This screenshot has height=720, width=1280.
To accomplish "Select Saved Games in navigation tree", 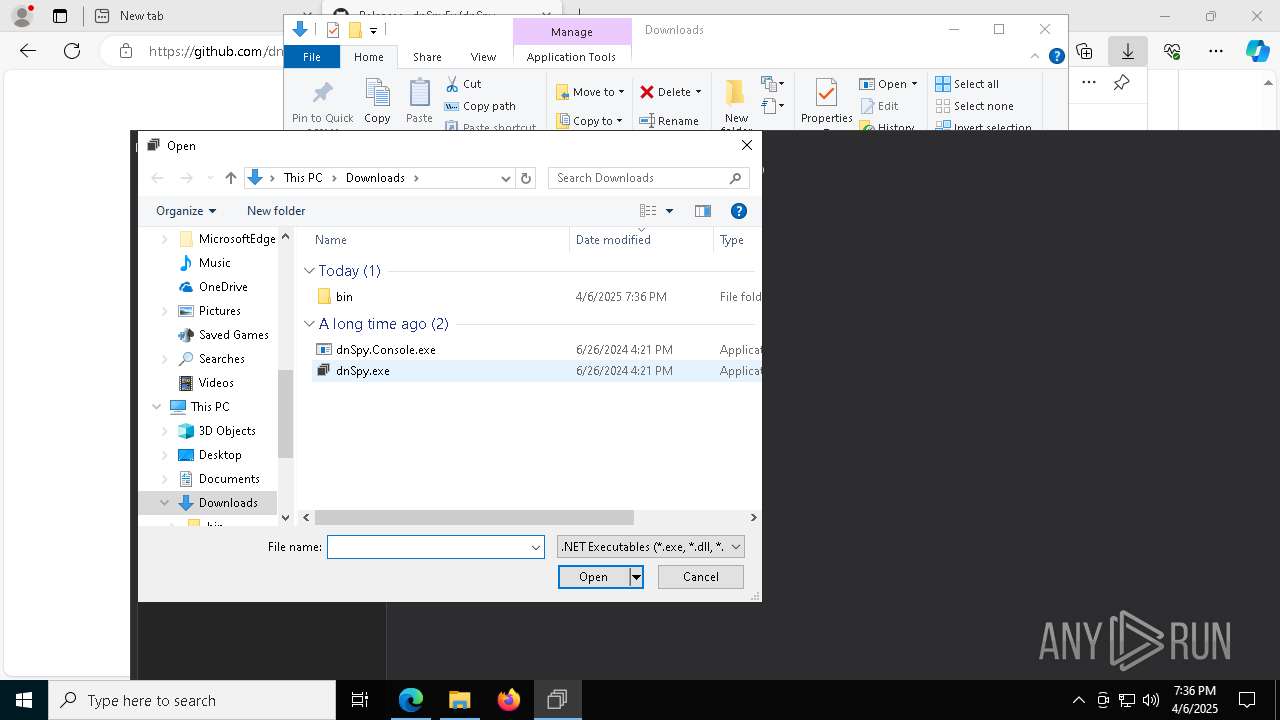I will pyautogui.click(x=234, y=335).
